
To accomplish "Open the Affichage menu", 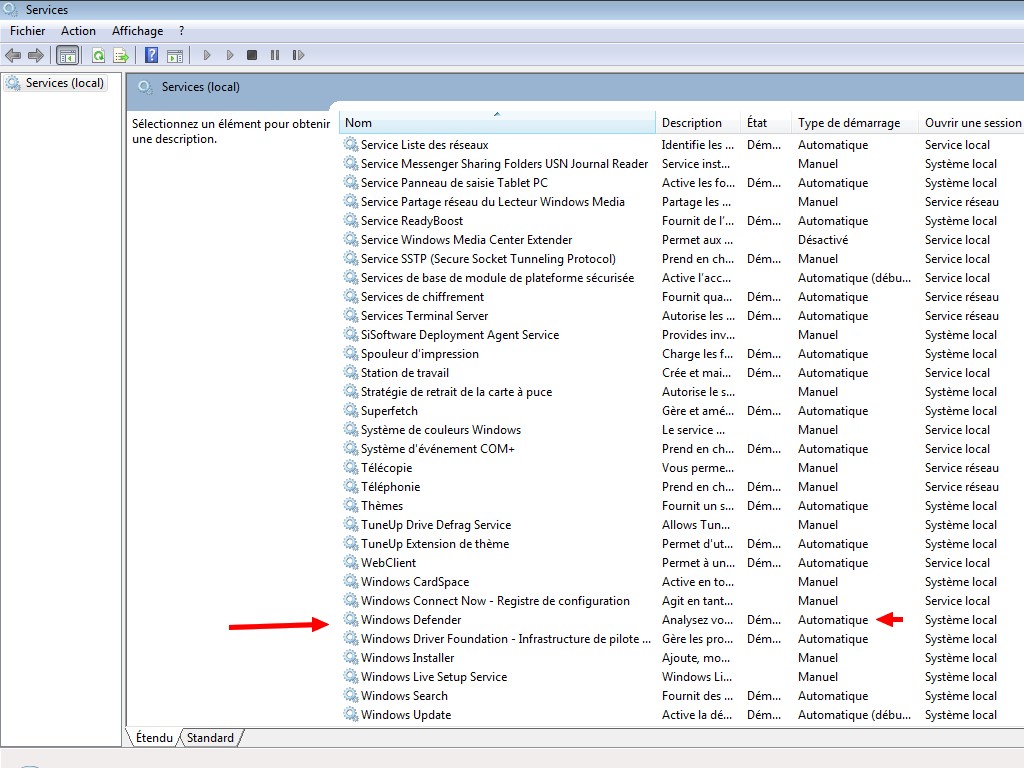I will click(137, 31).
